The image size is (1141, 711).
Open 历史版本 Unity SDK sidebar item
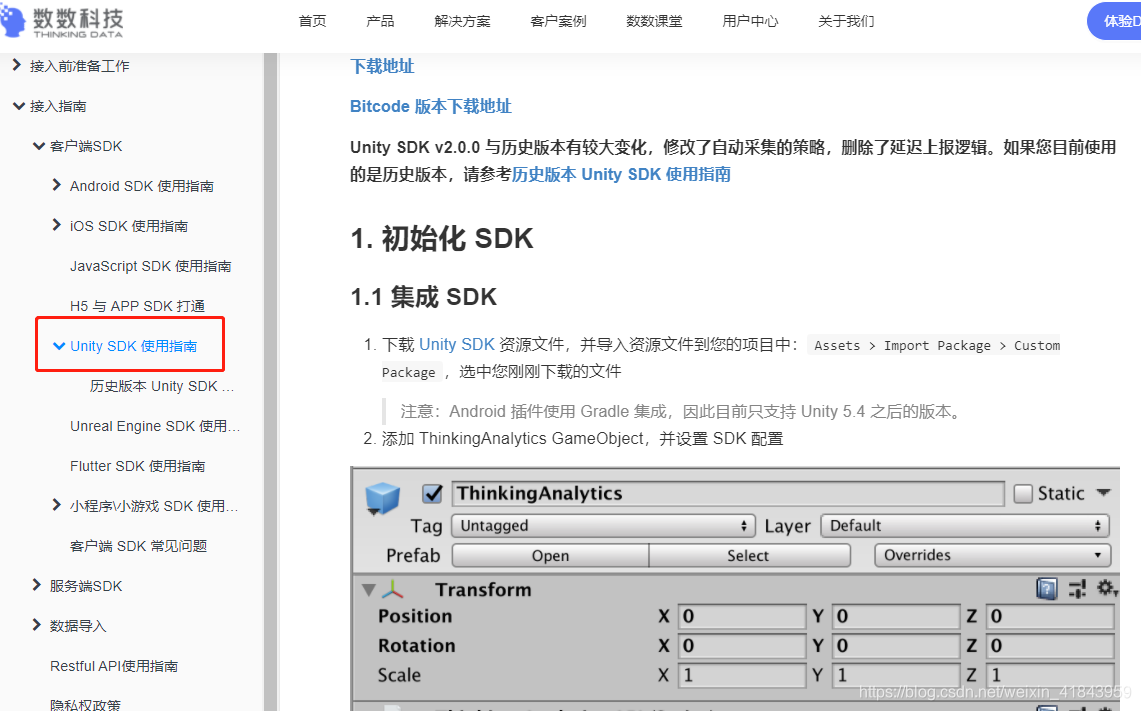tap(162, 386)
